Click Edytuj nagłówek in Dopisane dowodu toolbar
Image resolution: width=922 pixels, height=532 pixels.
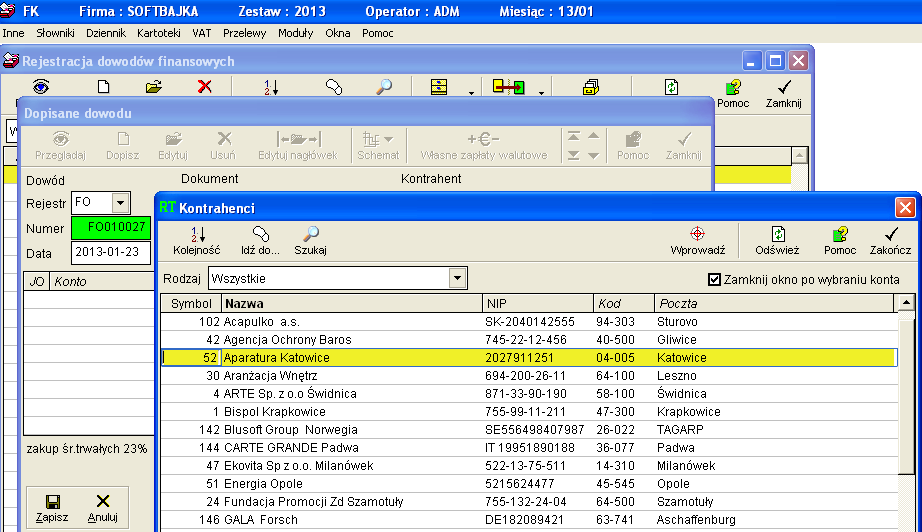click(x=298, y=146)
